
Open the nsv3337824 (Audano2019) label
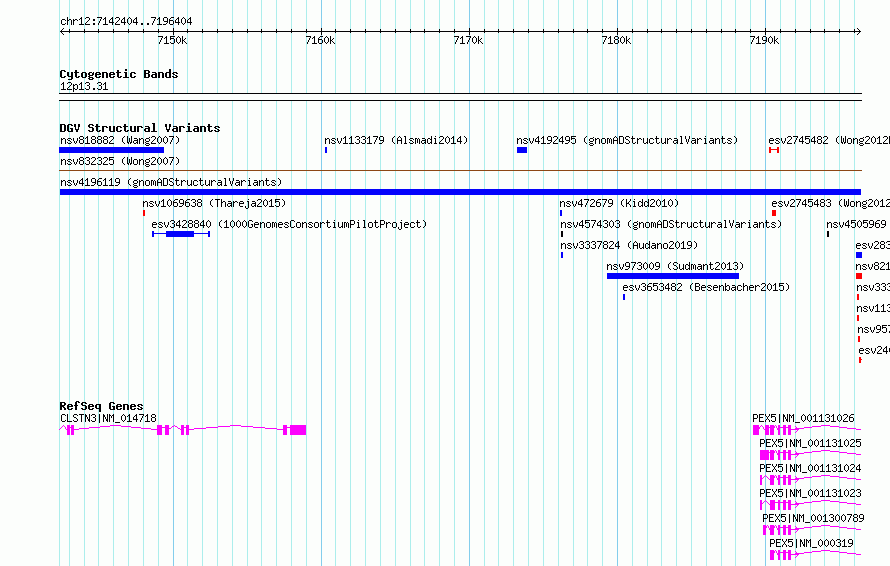[x=629, y=245]
